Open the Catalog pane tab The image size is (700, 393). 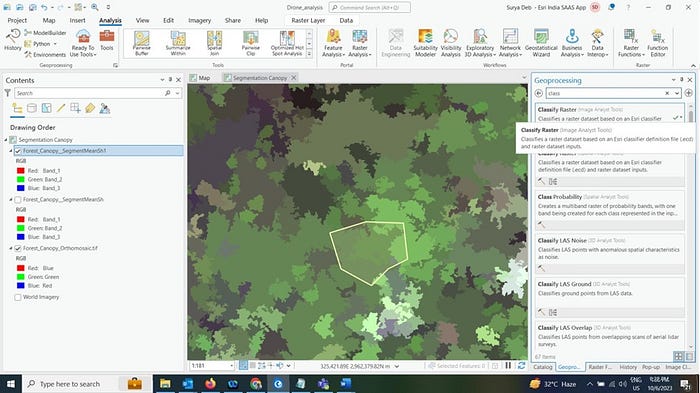pos(543,367)
